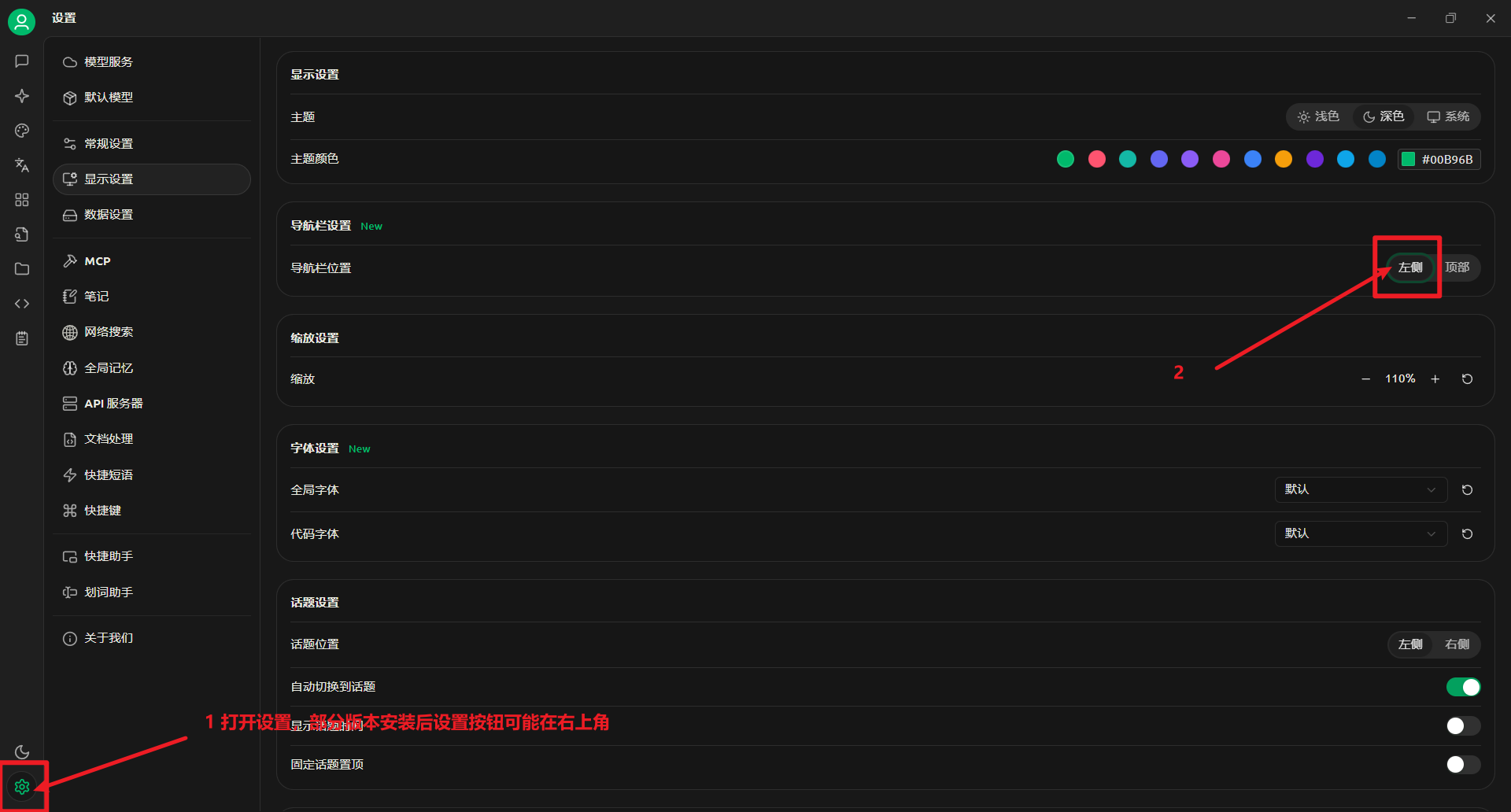Go to 数据设置 in settings menu
Screen dimensions: 1511x812
(109, 215)
